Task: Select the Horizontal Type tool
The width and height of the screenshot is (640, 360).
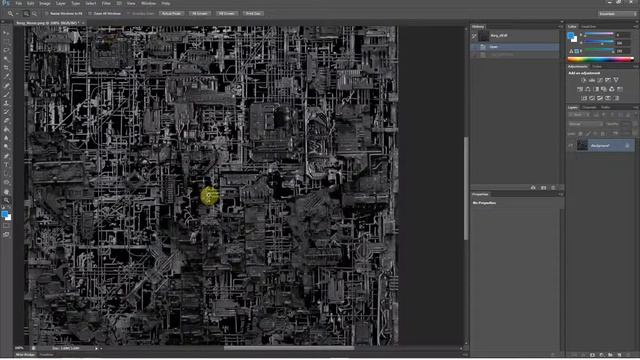Action: 6,165
